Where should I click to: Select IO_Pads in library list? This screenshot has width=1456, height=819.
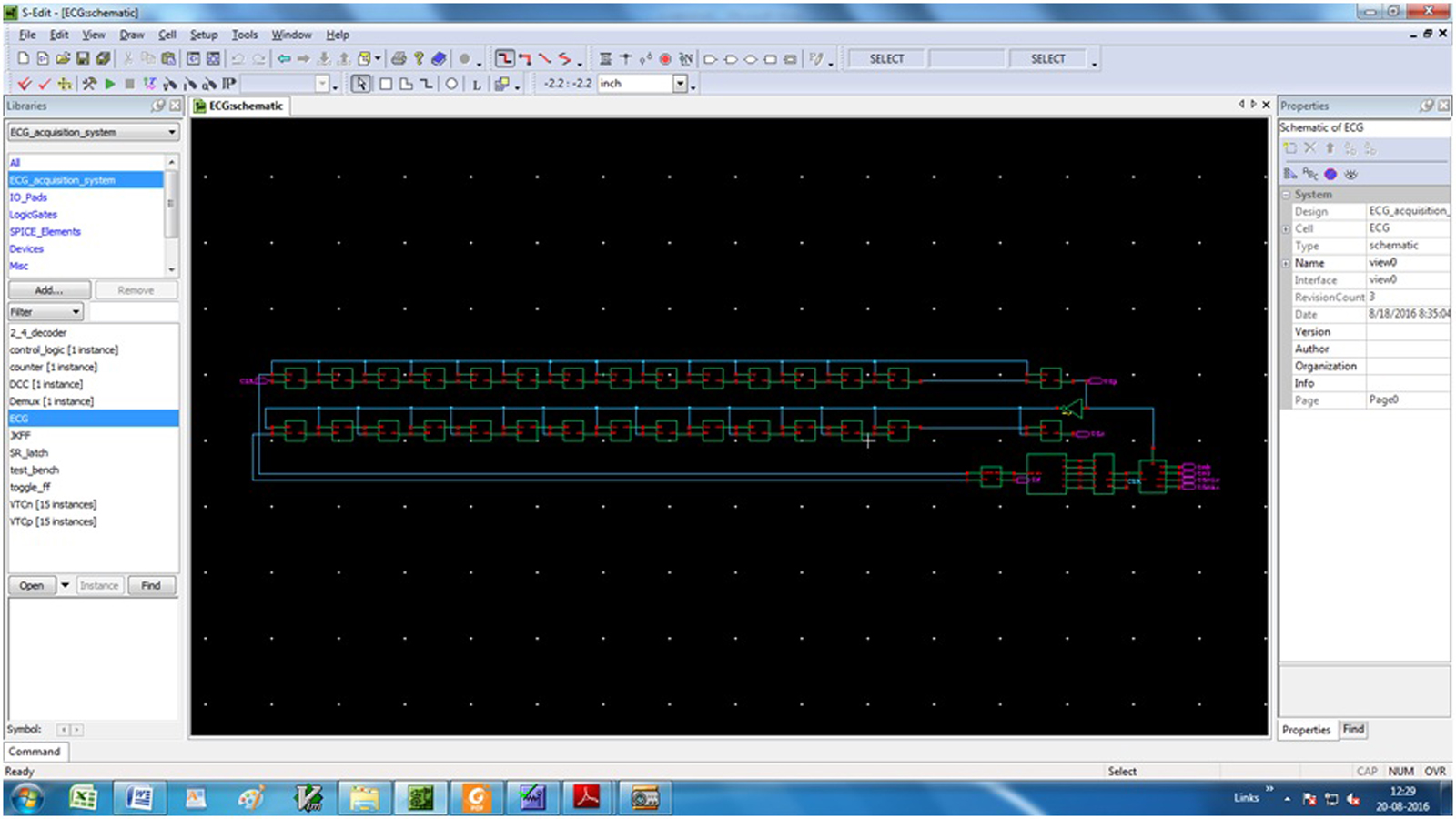(x=28, y=197)
